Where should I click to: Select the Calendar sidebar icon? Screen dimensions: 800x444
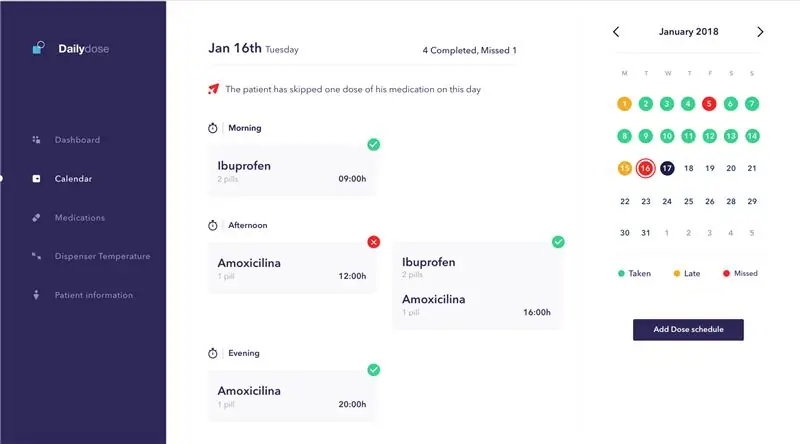pos(36,179)
